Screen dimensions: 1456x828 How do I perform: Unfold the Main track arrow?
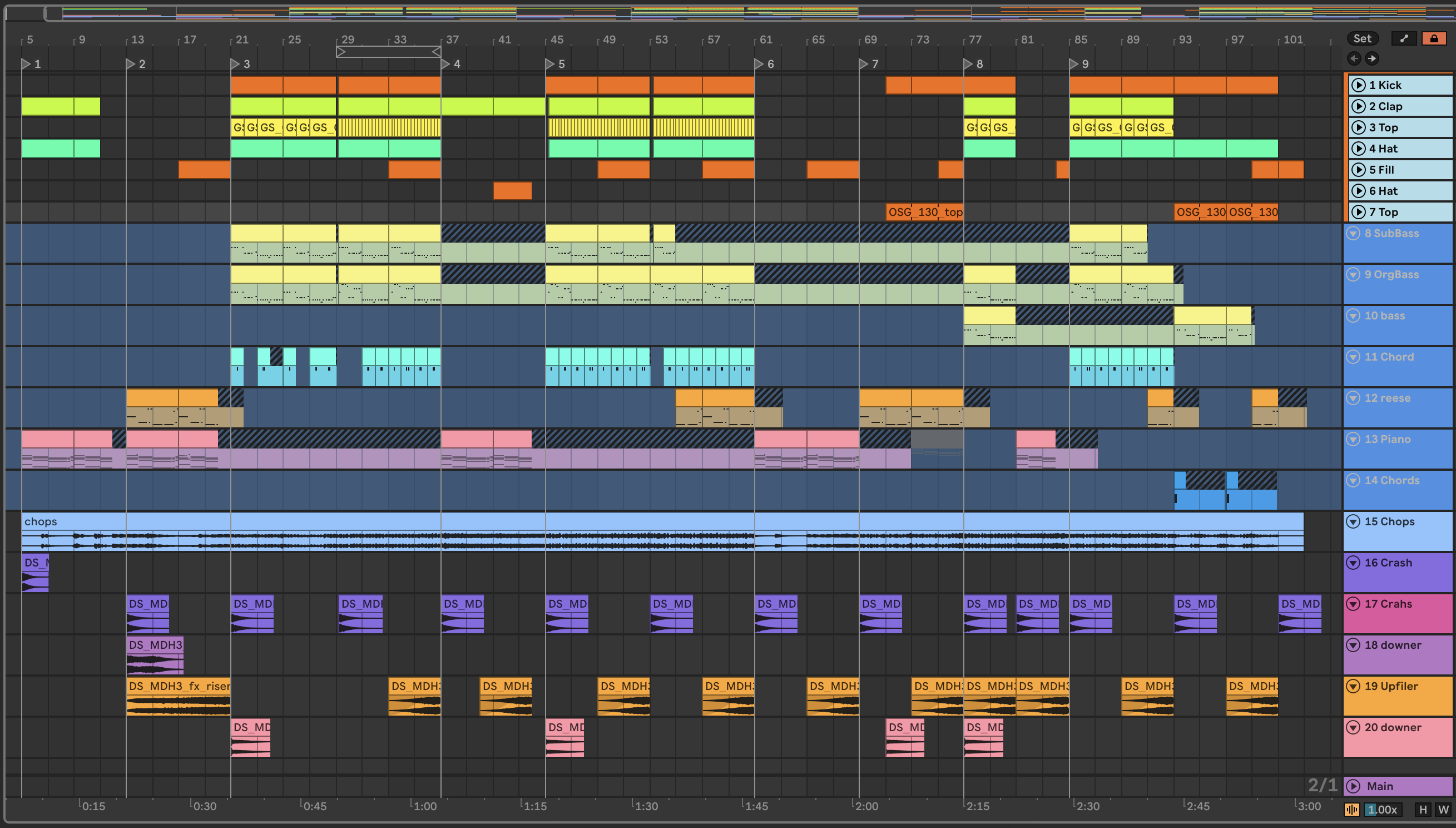(1354, 786)
